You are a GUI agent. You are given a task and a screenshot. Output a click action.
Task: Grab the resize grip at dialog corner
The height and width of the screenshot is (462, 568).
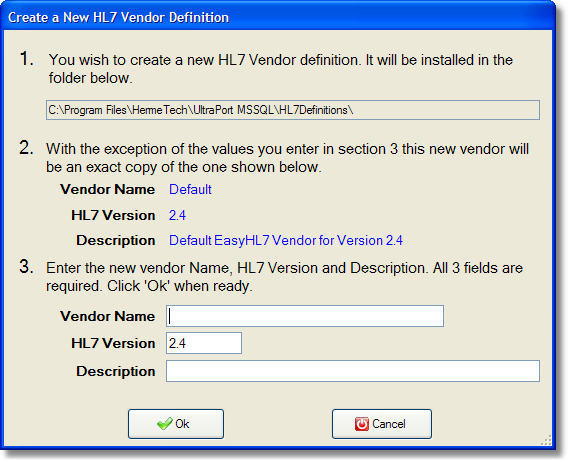pyautogui.click(x=546, y=440)
